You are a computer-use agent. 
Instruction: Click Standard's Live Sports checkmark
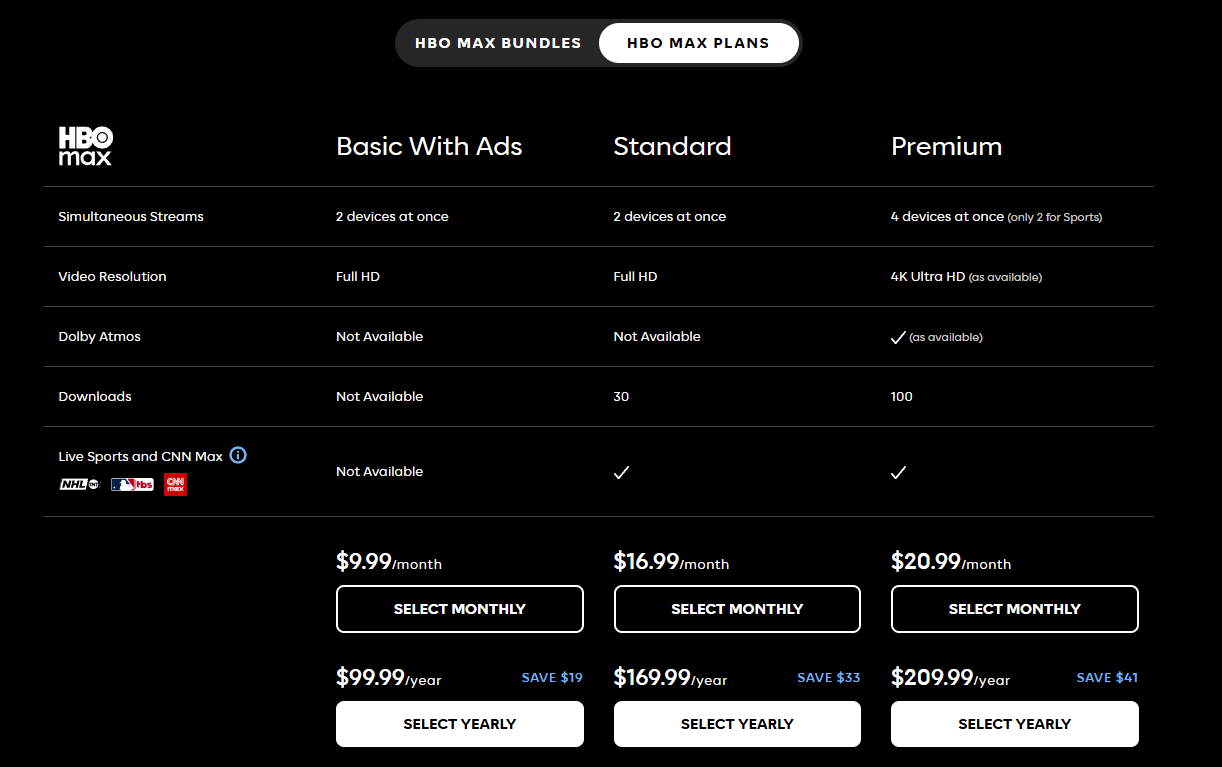(x=621, y=472)
